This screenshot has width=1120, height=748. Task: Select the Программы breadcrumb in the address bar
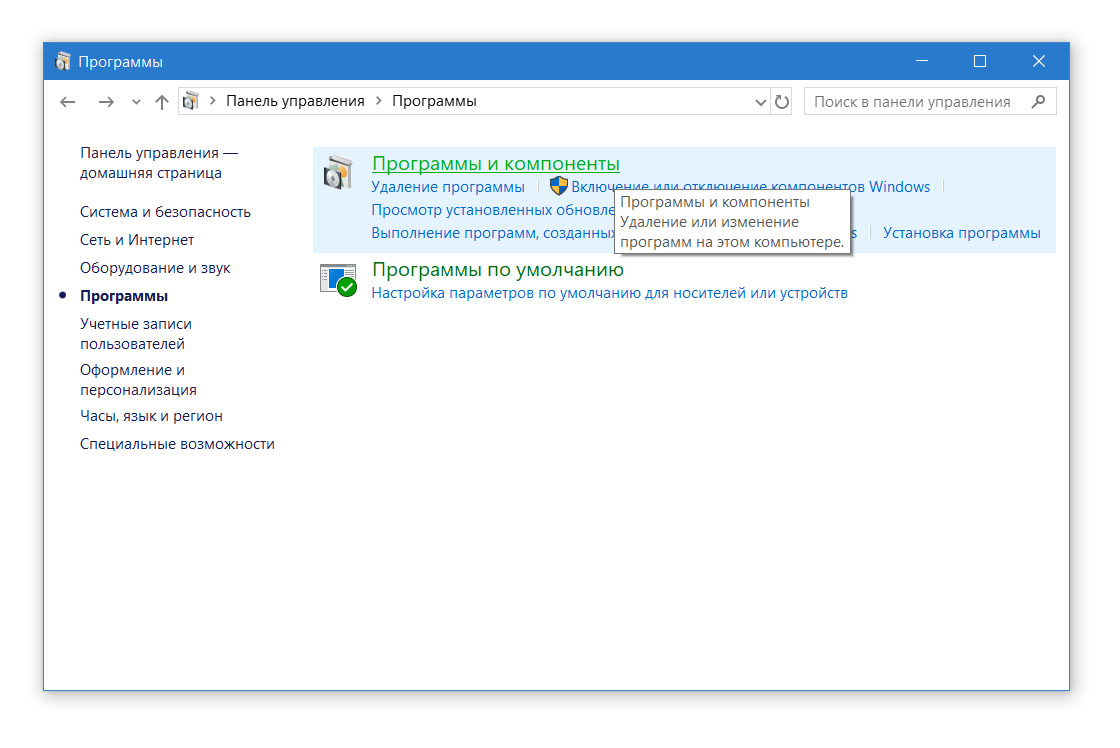[x=434, y=101]
